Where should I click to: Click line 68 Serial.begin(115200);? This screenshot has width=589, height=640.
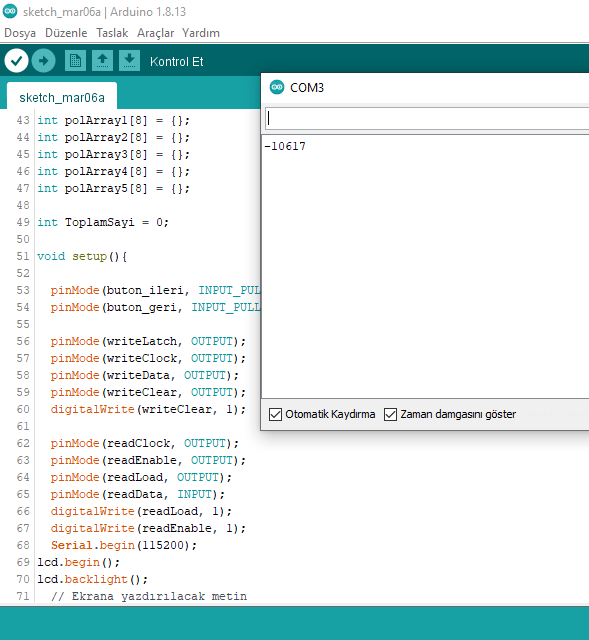(x=124, y=545)
